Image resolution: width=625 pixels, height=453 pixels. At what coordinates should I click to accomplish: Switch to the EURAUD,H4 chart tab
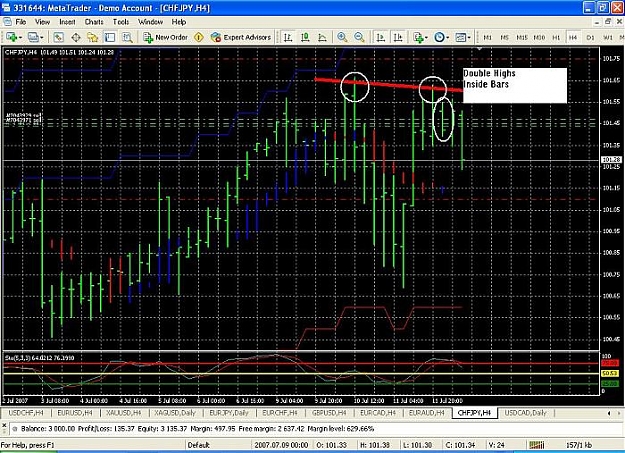pyautogui.click(x=427, y=413)
